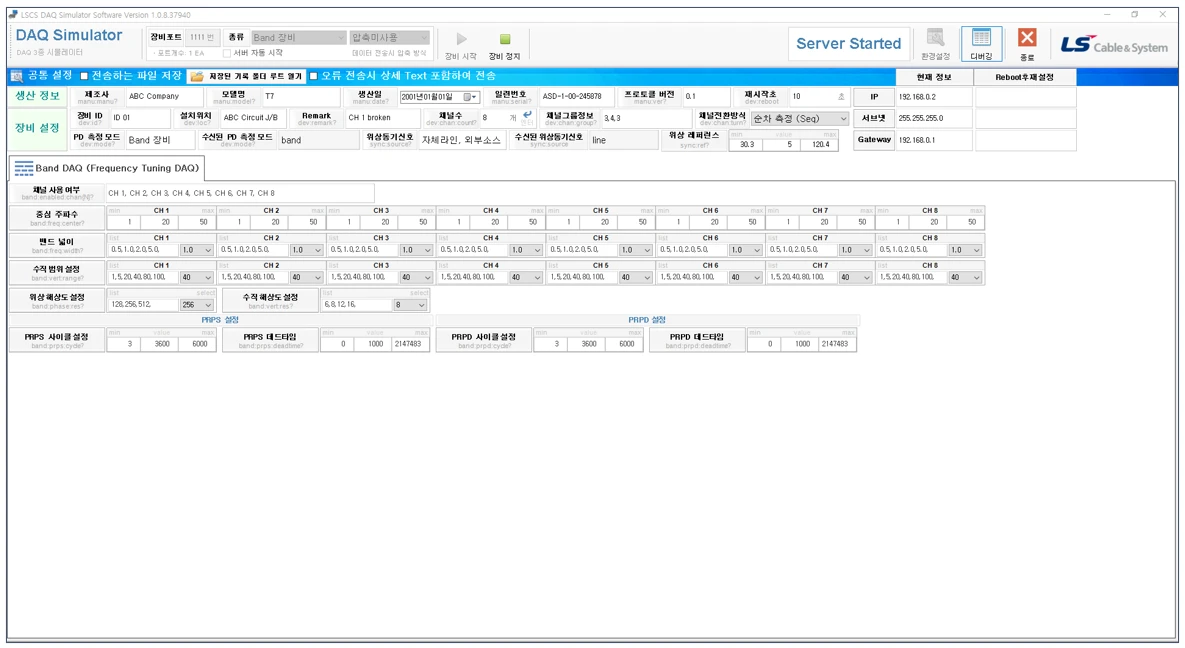Click the 장비포트 1111 번 field
This screenshot has height=648, width=1185.
click(x=201, y=37)
